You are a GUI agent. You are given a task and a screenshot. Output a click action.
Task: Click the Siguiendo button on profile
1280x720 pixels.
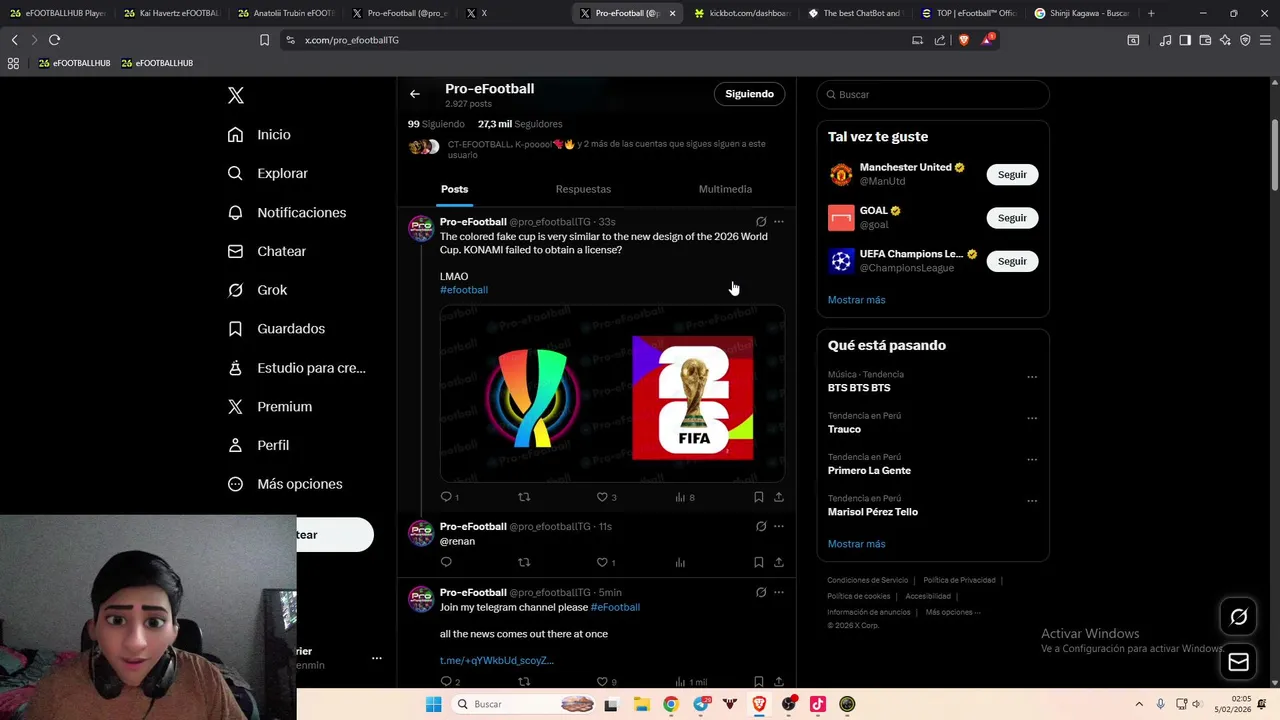pyautogui.click(x=749, y=94)
